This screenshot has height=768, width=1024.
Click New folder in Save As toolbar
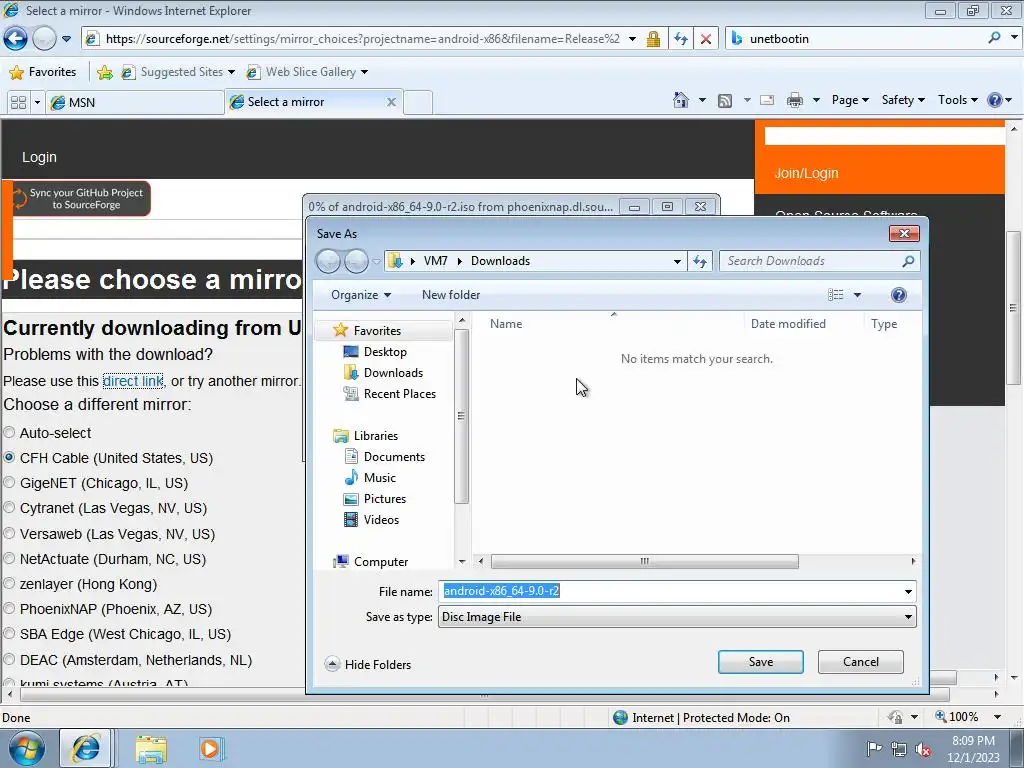[451, 295]
